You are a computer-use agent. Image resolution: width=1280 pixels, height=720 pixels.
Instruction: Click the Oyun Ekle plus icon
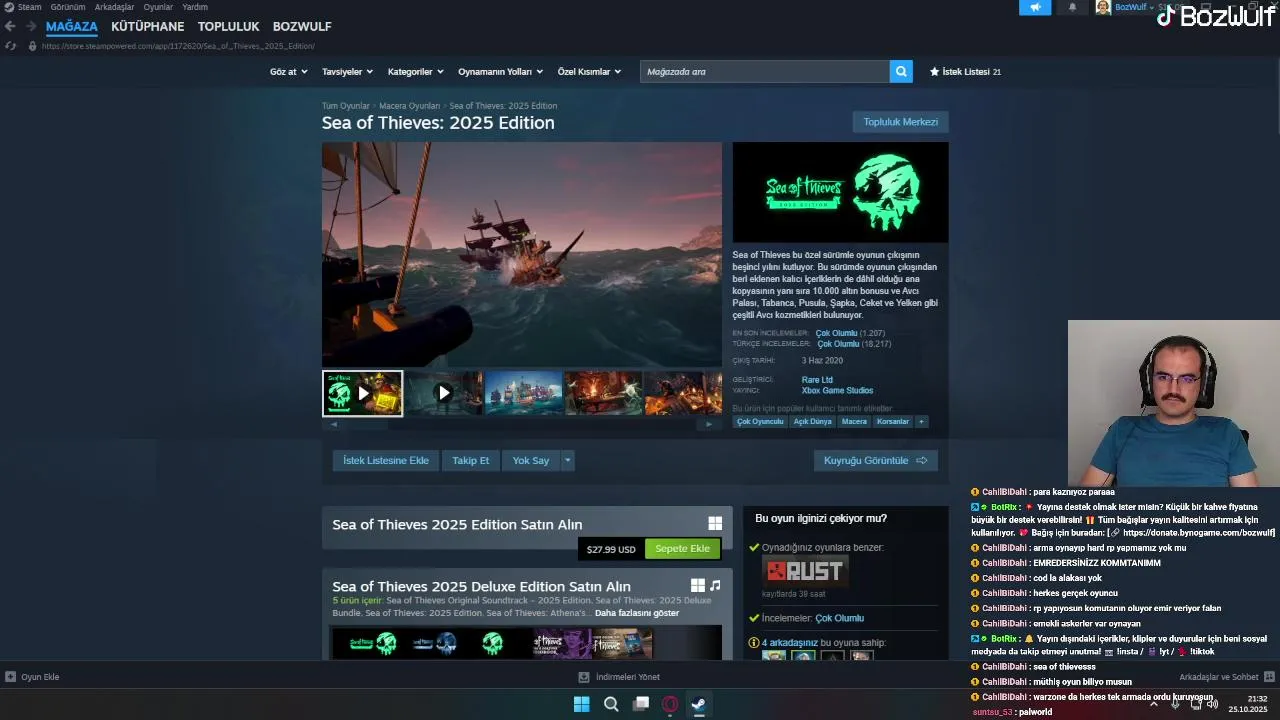[x=10, y=677]
